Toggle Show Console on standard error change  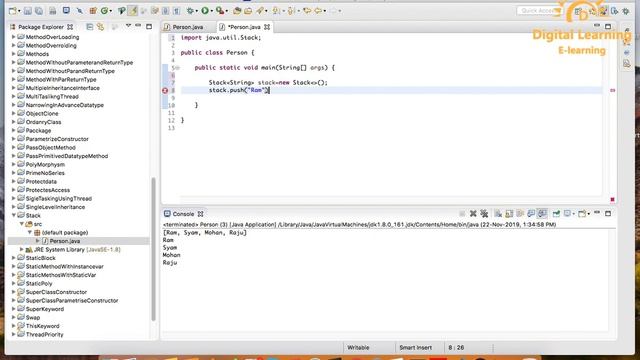point(542,213)
